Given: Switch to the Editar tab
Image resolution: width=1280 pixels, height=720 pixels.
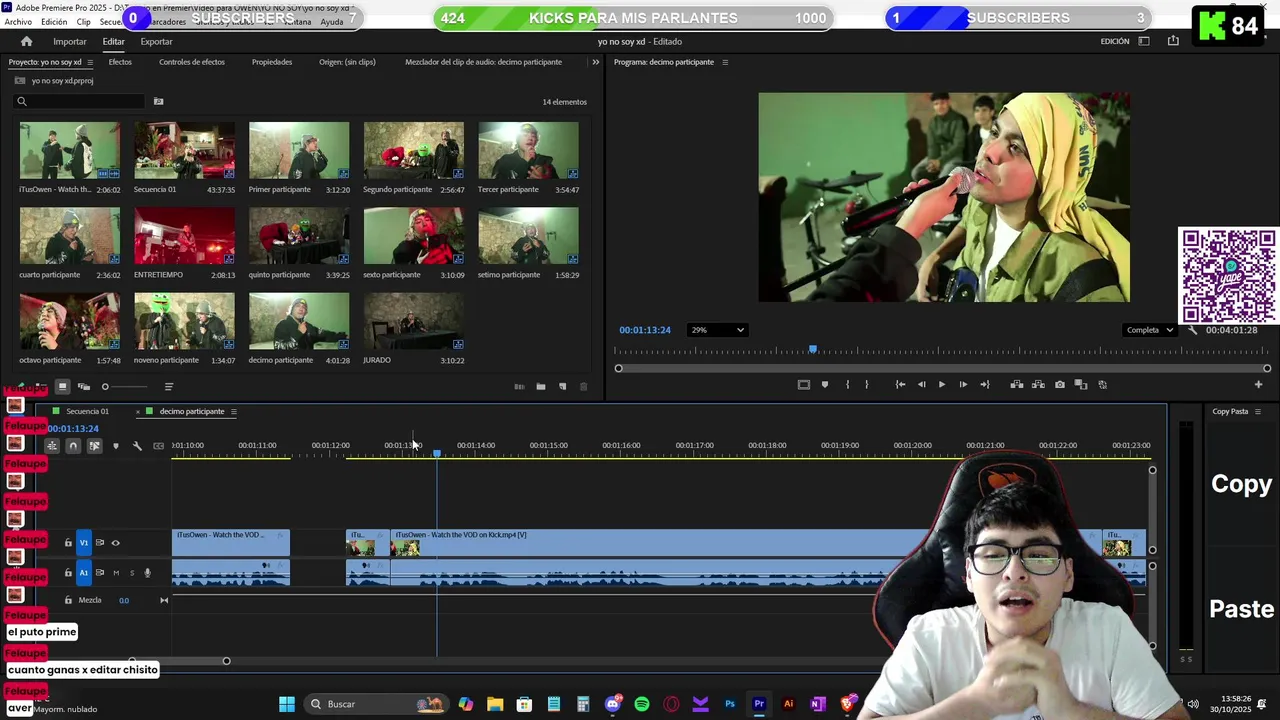Looking at the screenshot, I should click(113, 41).
